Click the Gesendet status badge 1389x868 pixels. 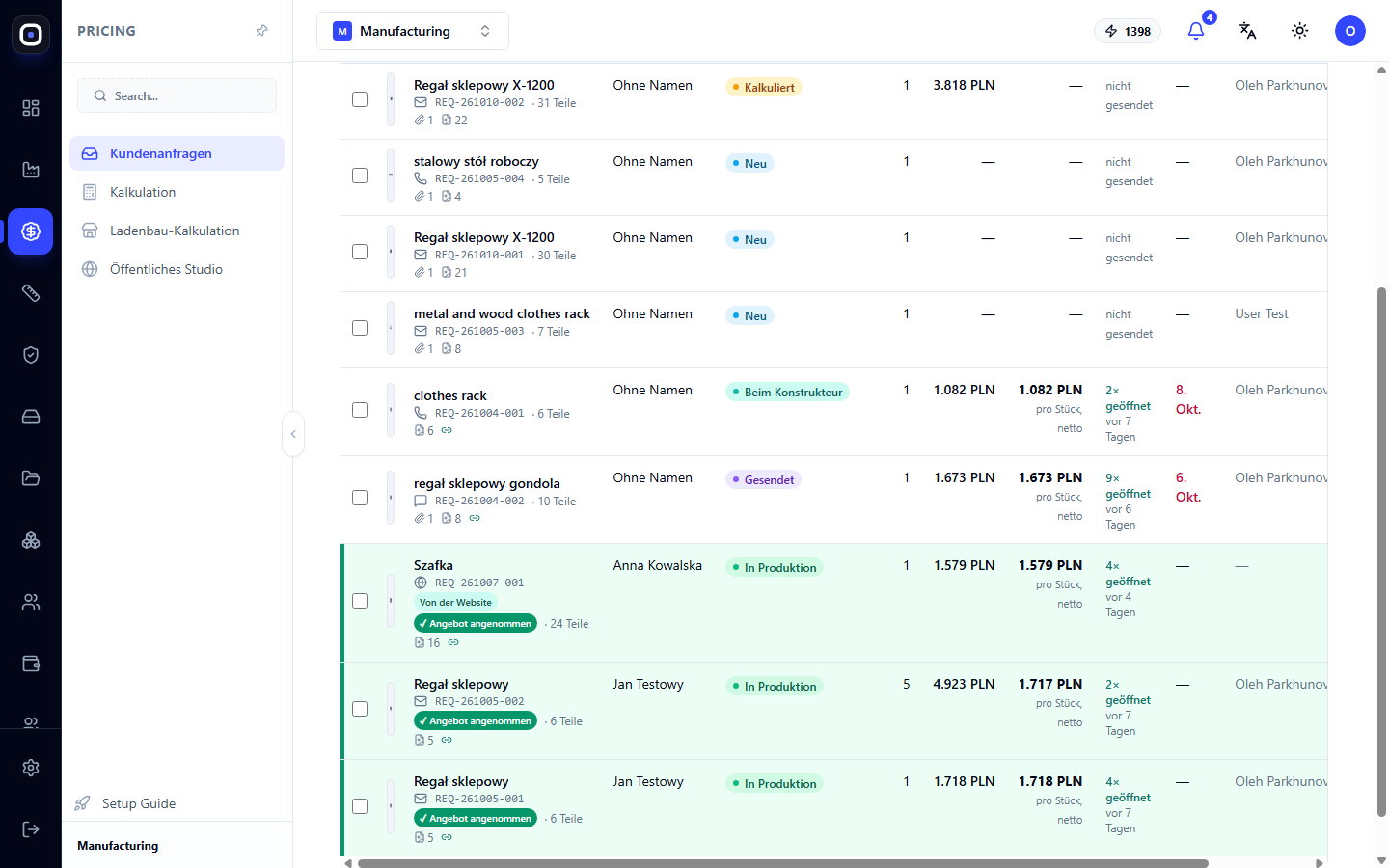pyautogui.click(x=763, y=479)
